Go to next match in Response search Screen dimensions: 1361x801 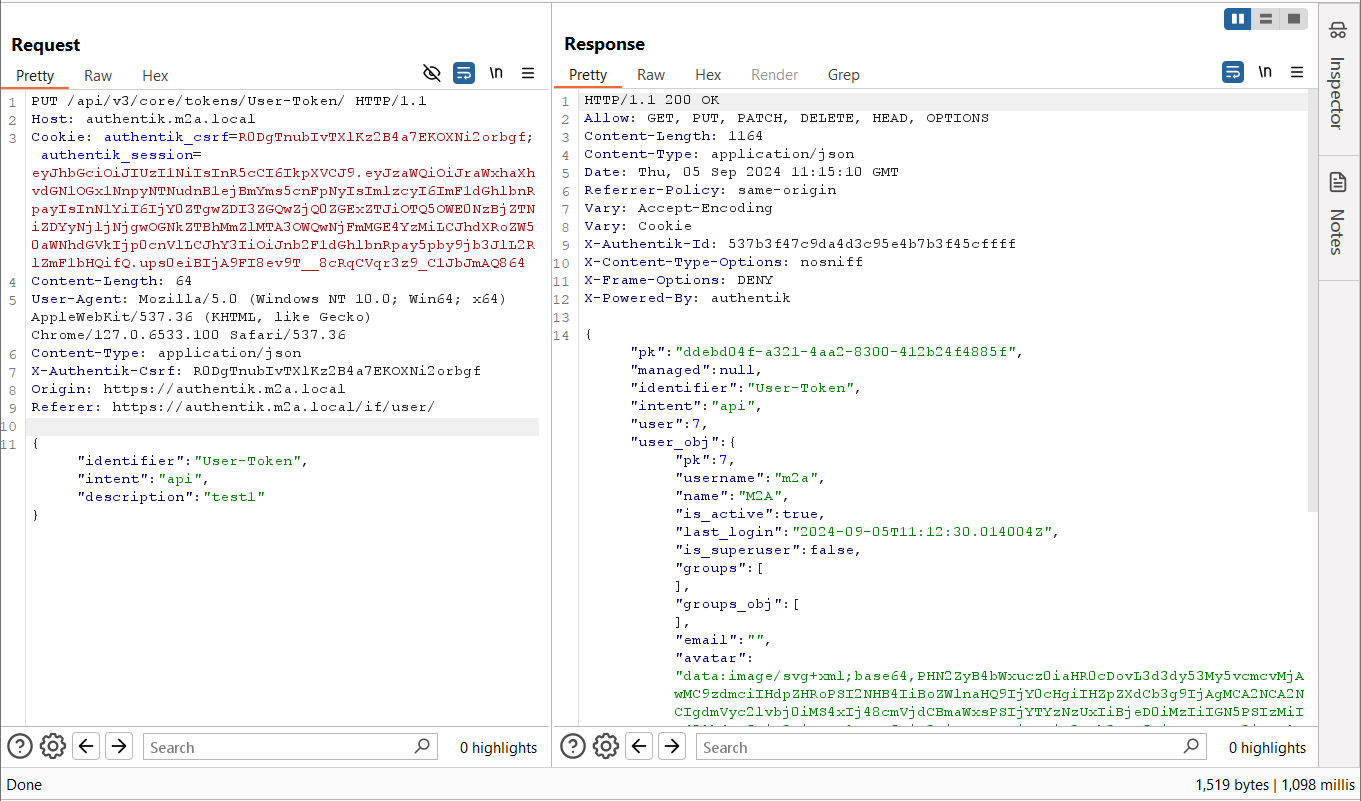(x=672, y=746)
